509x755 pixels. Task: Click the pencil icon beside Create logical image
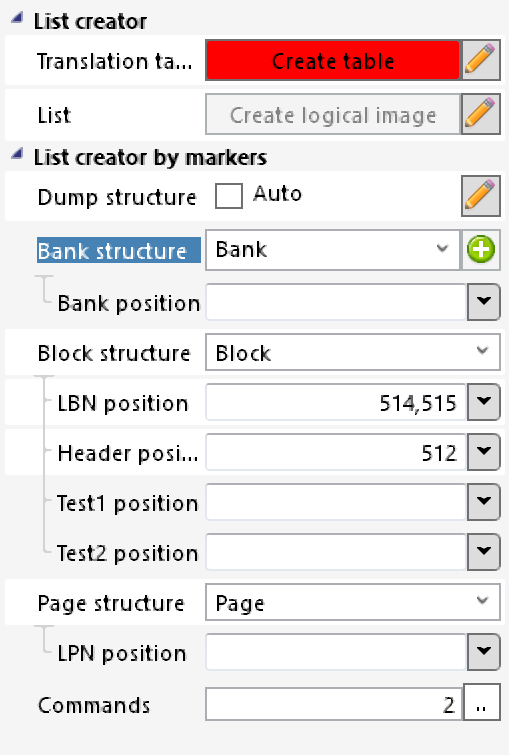tap(481, 115)
